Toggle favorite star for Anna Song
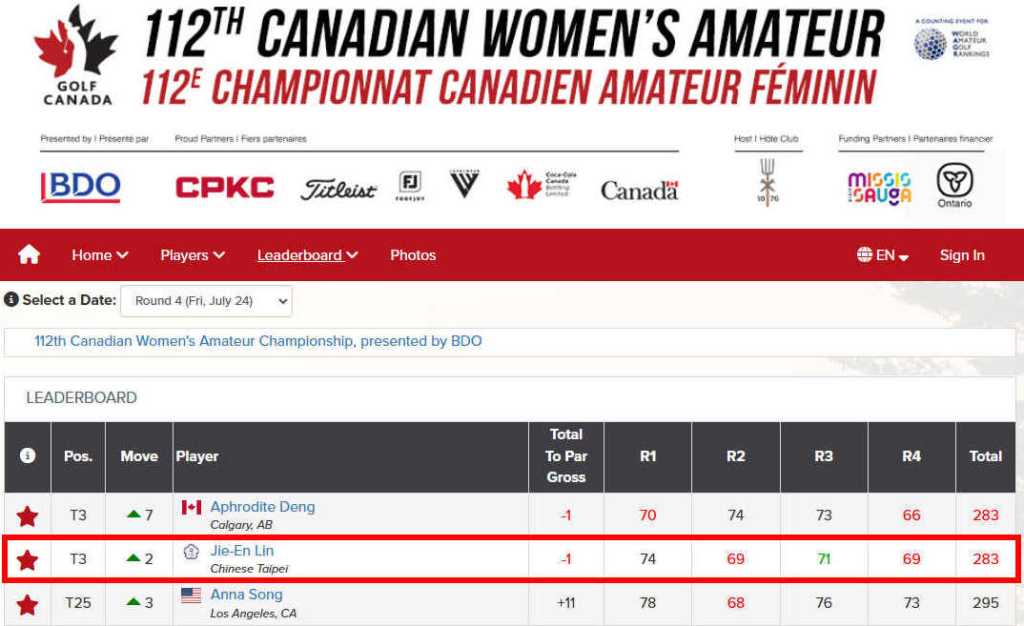This screenshot has height=626, width=1024. coord(27,605)
